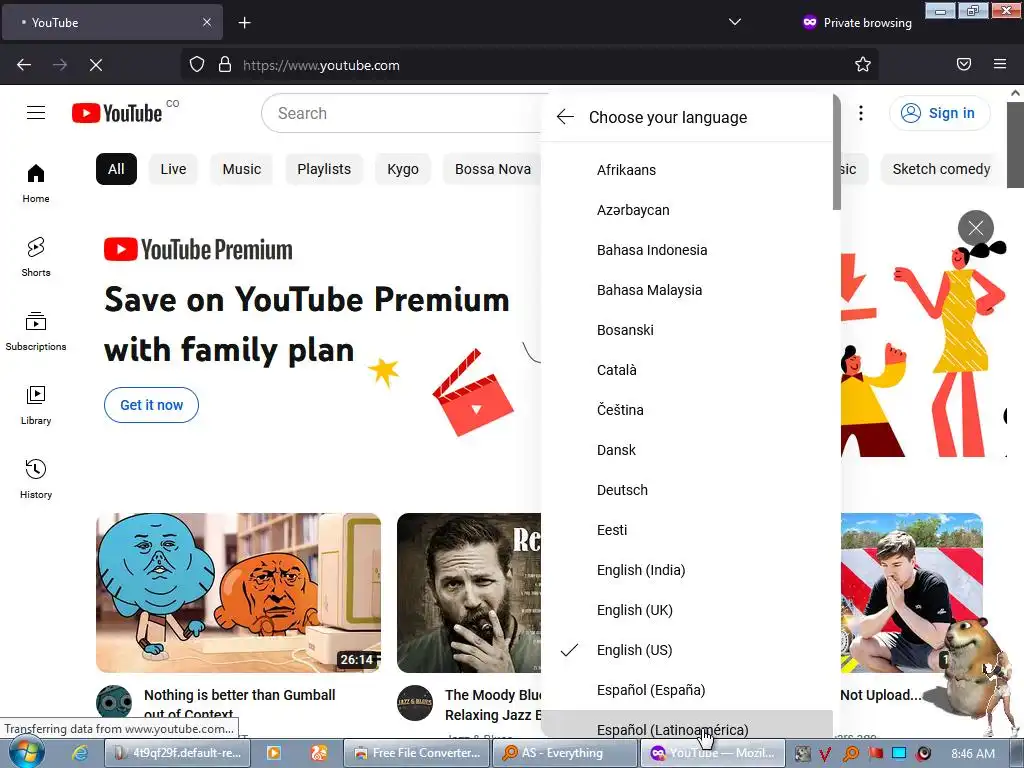Switch to Free File Converter taskbar window
This screenshot has height=768, width=1024.
[x=417, y=753]
